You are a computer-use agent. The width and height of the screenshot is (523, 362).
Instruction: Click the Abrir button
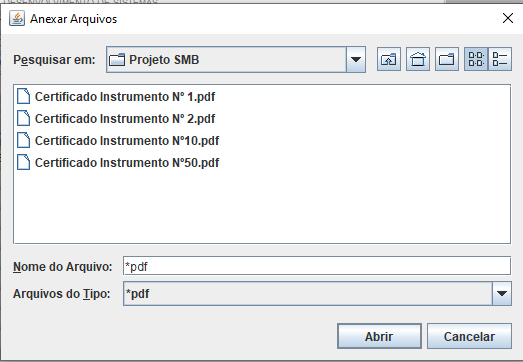tap(379, 336)
